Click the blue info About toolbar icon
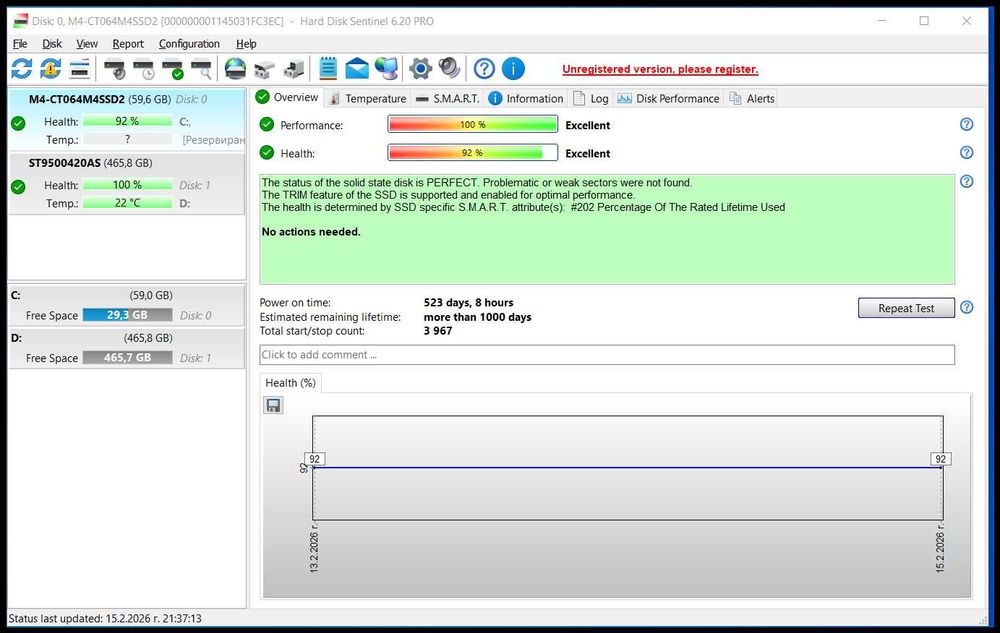The height and width of the screenshot is (633, 1000). (513, 69)
